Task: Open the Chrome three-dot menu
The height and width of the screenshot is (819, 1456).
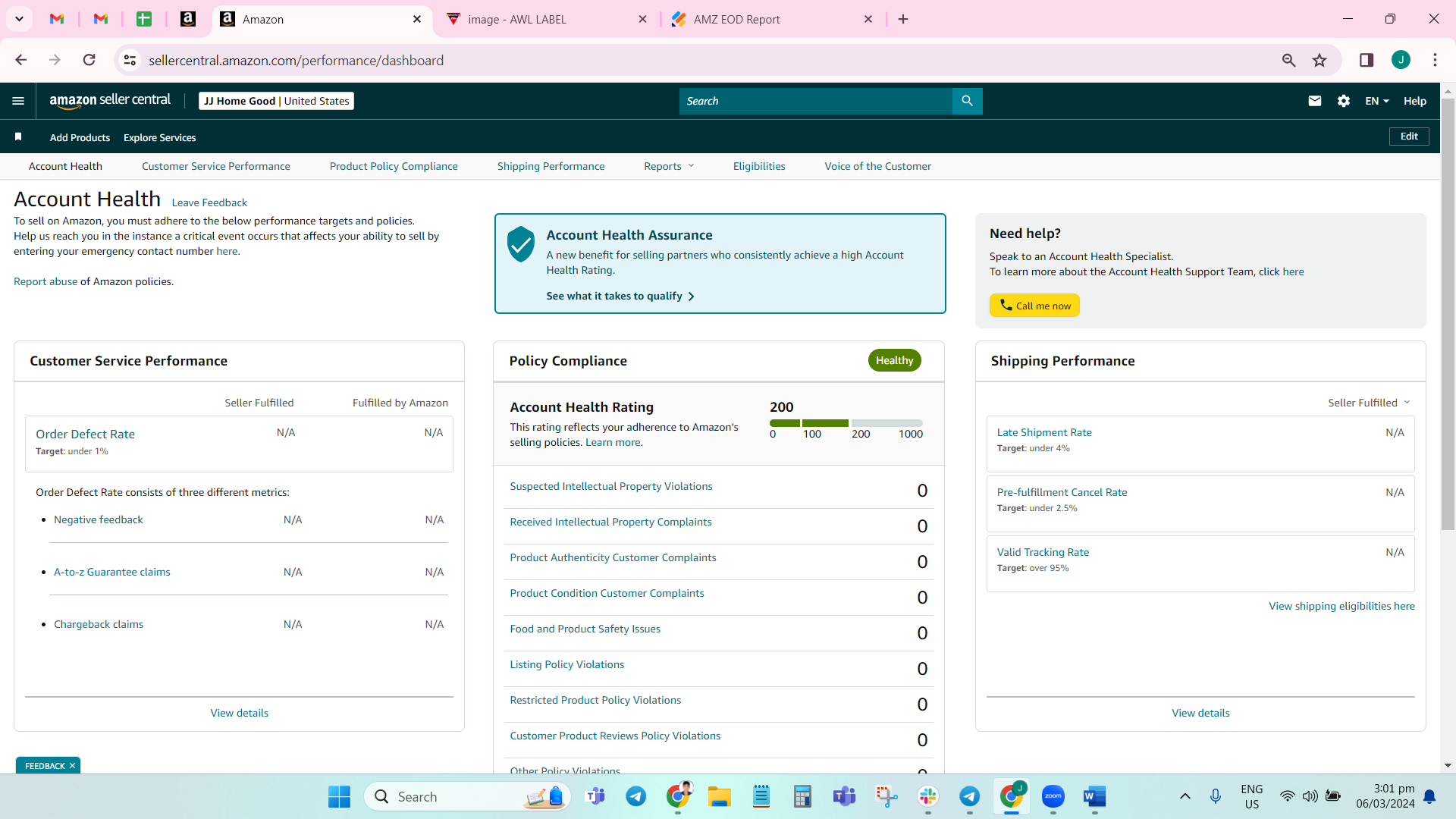Action: point(1435,60)
